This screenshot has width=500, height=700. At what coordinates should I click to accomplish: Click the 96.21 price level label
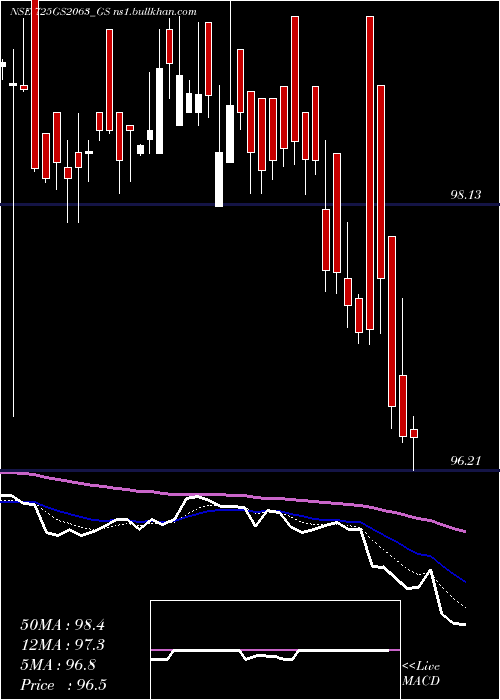click(466, 460)
